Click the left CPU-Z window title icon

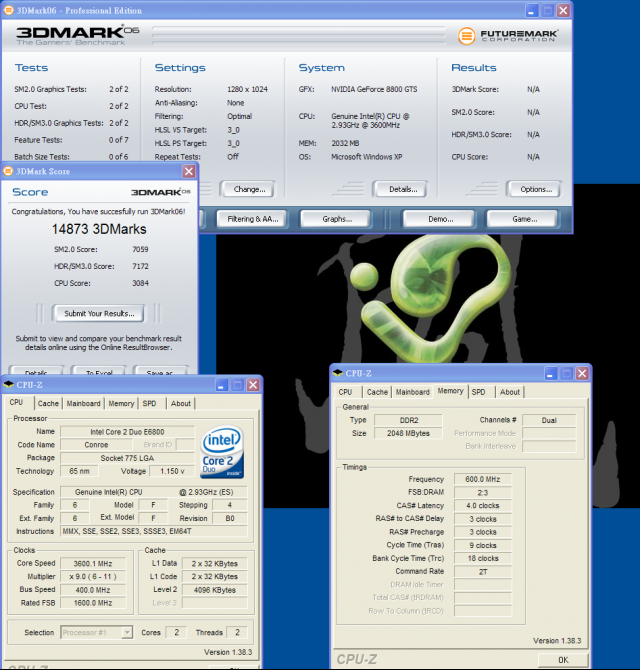click(9, 385)
